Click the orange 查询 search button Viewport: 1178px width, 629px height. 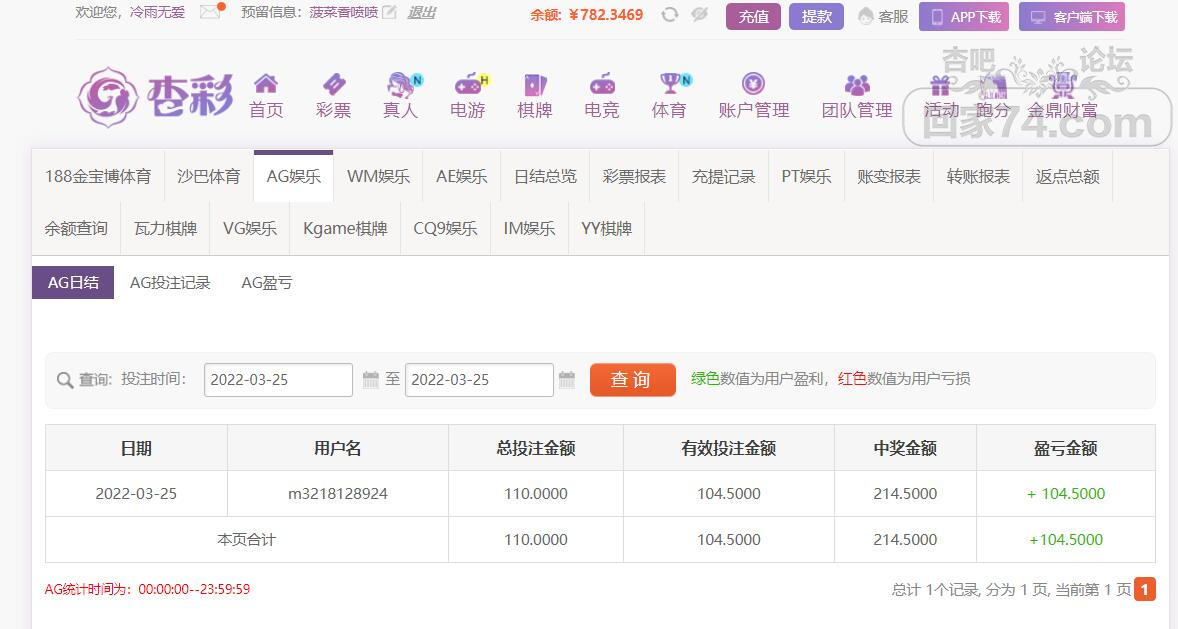[x=633, y=380]
